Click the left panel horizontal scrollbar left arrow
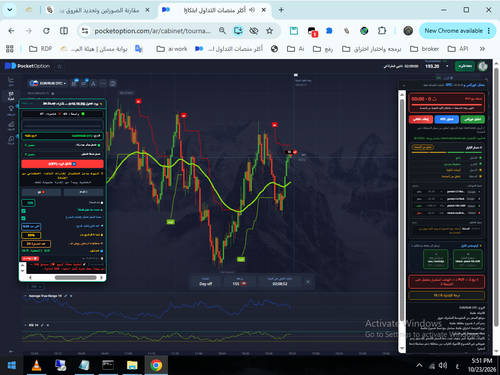Viewport: 500px width, 375px height. pyautogui.click(x=30, y=277)
